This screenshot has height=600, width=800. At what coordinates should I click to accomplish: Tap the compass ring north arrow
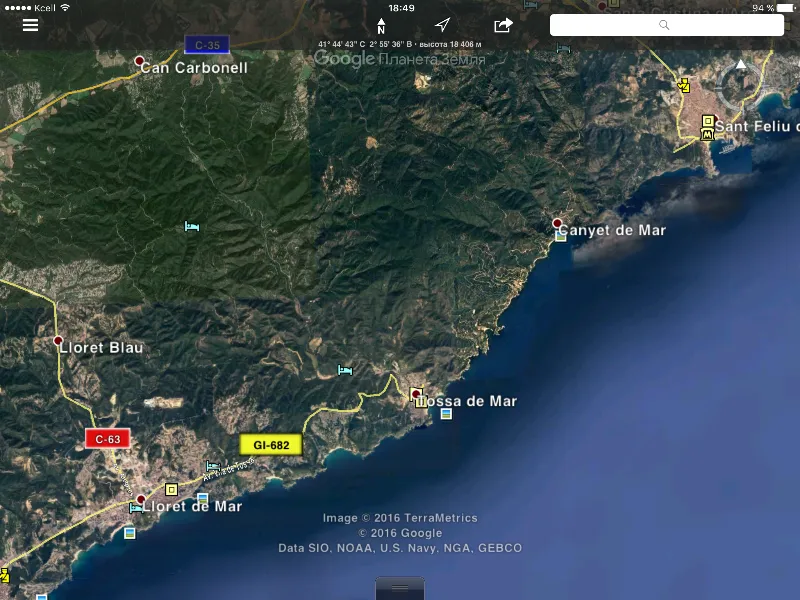[x=741, y=64]
